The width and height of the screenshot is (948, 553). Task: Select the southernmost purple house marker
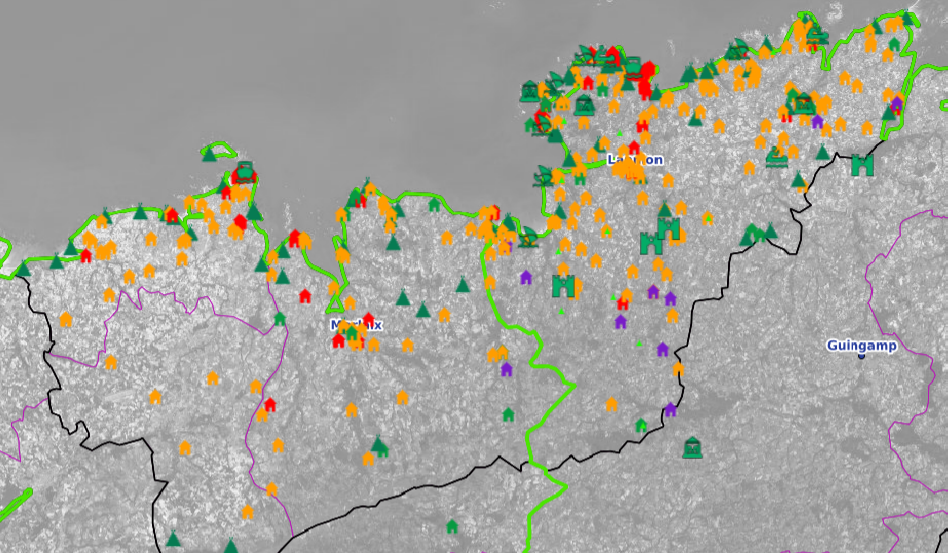click(x=670, y=409)
